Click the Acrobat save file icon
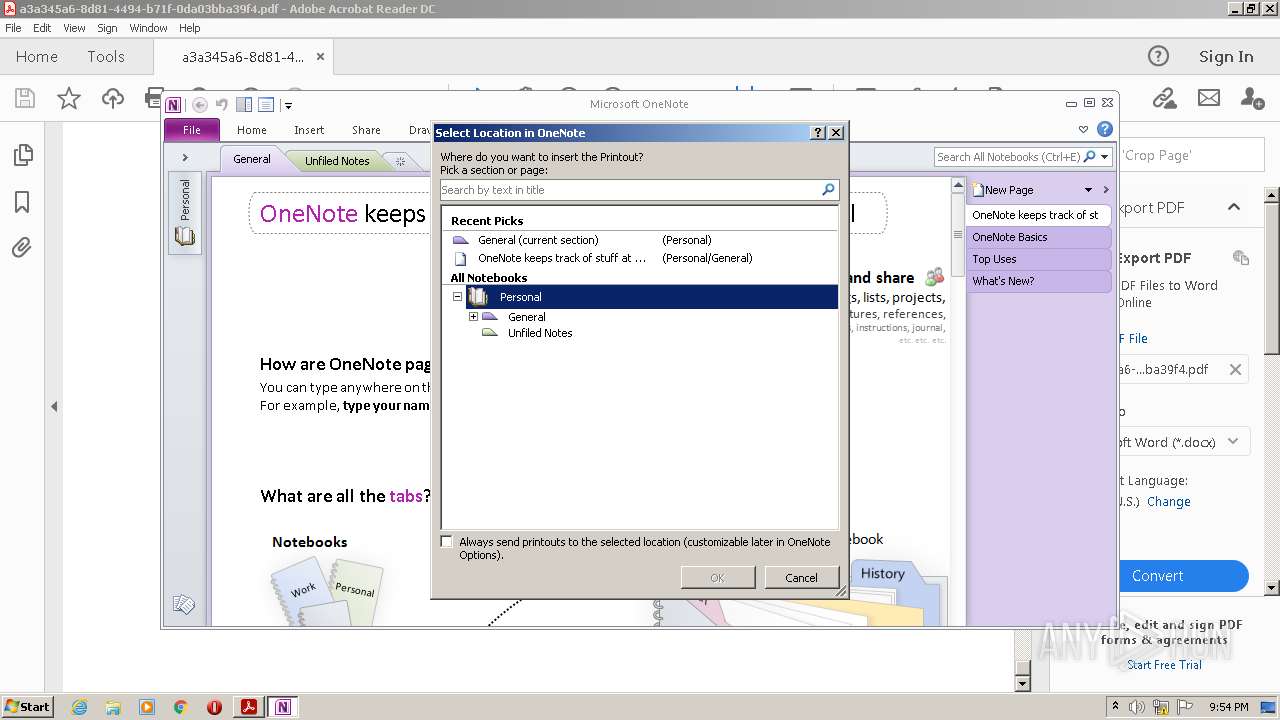This screenshot has width=1280, height=720. (x=25, y=98)
